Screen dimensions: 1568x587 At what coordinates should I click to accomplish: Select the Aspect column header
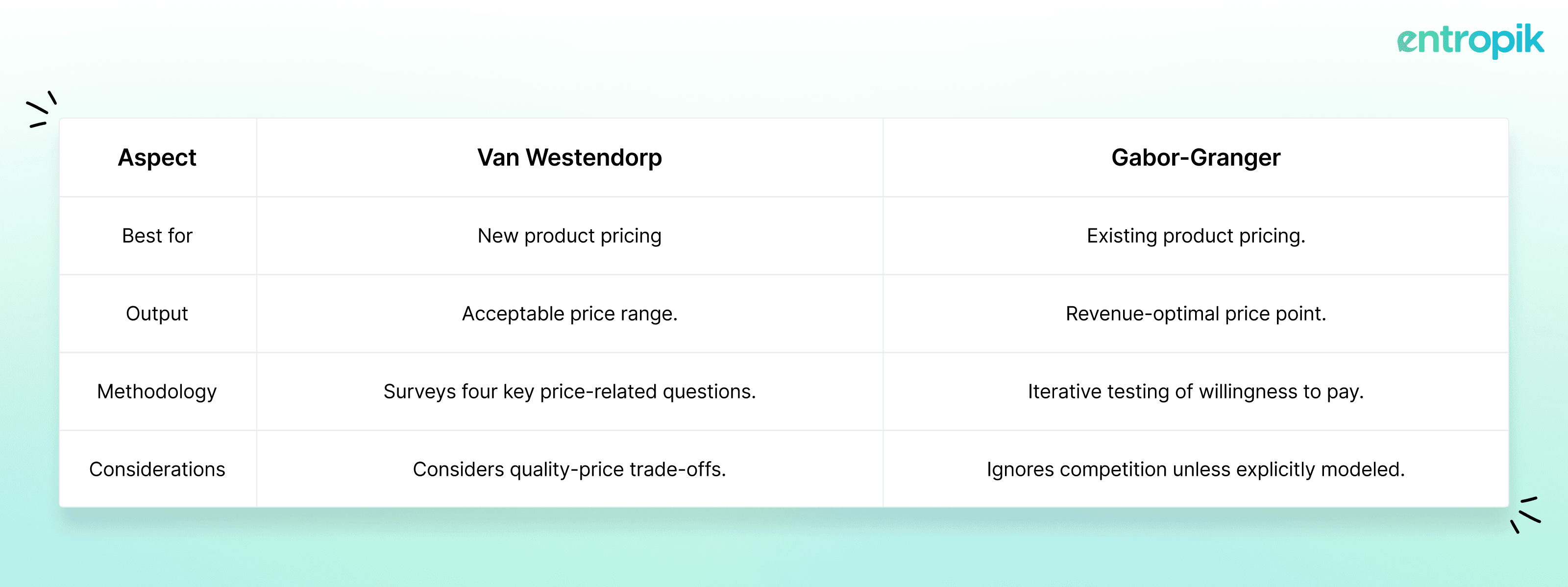[x=157, y=158]
